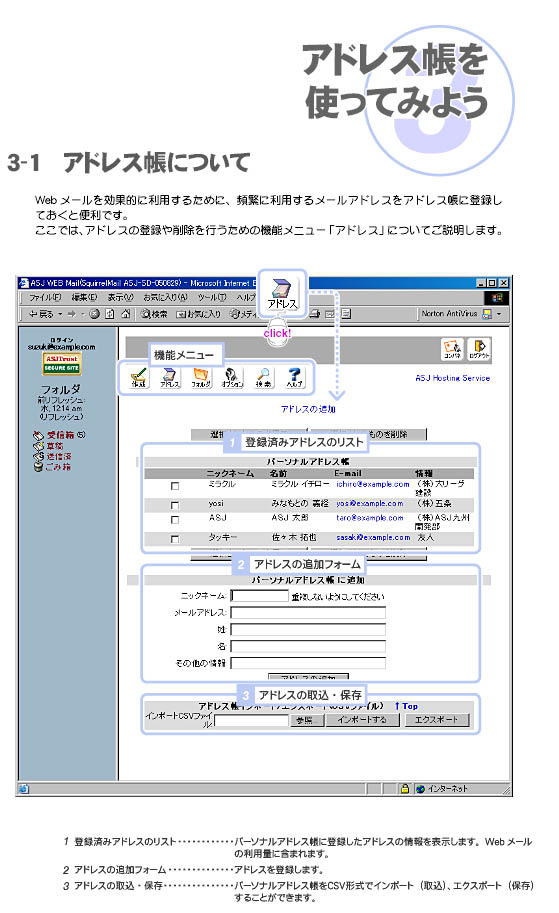Open the ツール menu
This screenshot has width=559, height=913.
pyautogui.click(x=212, y=298)
